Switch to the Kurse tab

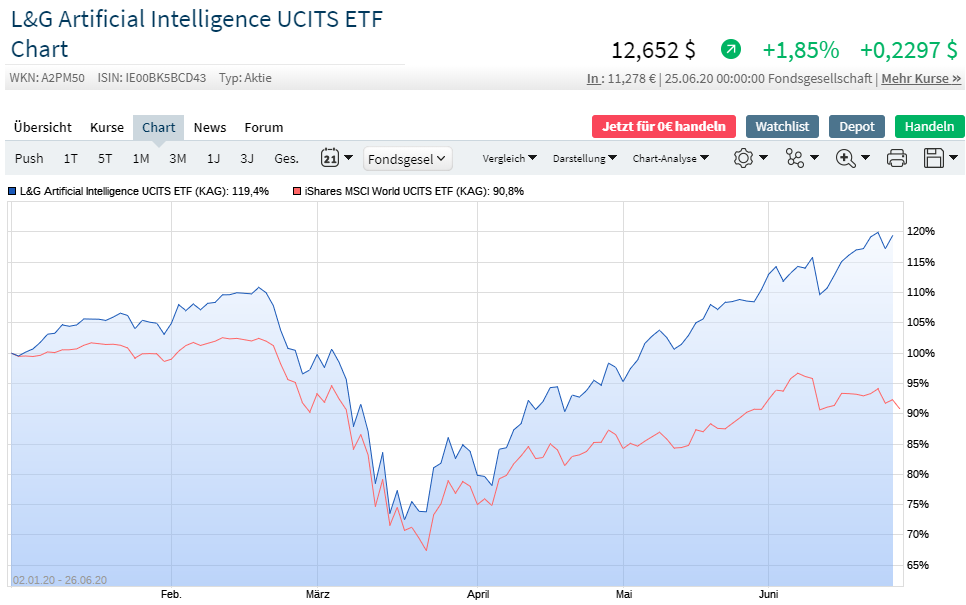[107, 127]
